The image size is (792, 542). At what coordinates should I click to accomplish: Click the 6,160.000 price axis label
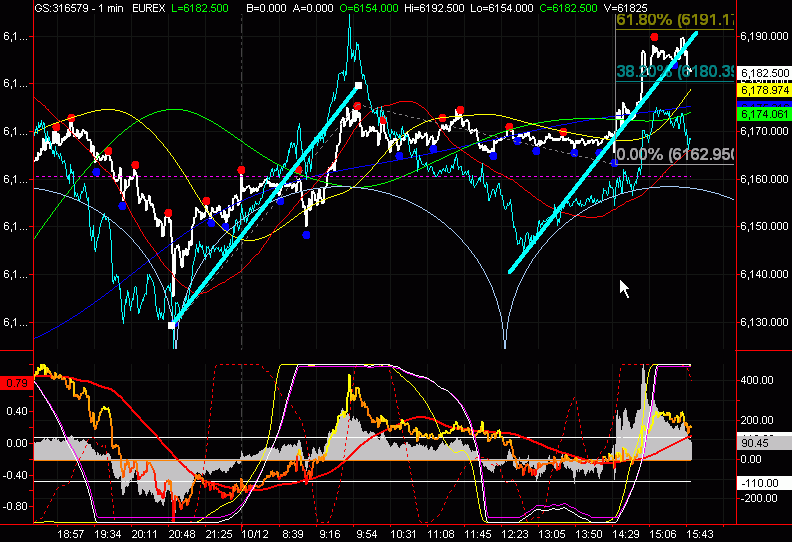click(764, 179)
